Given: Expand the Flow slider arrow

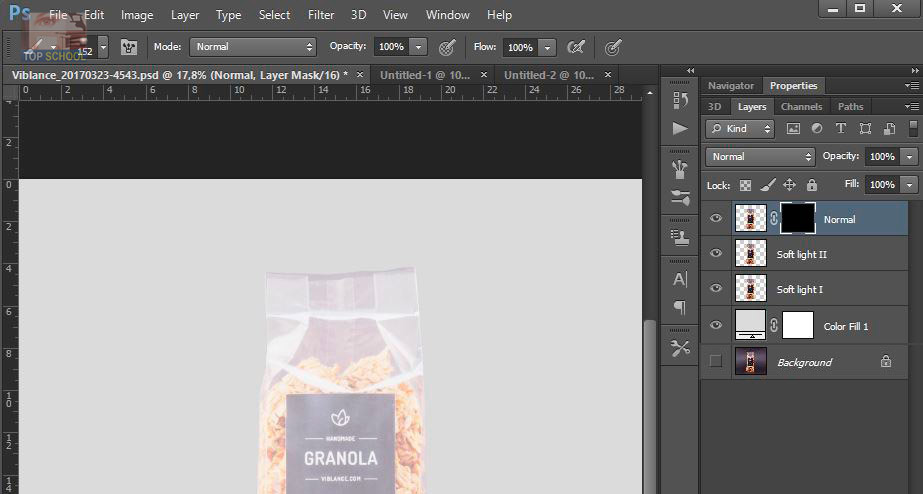Looking at the screenshot, I should tap(547, 48).
